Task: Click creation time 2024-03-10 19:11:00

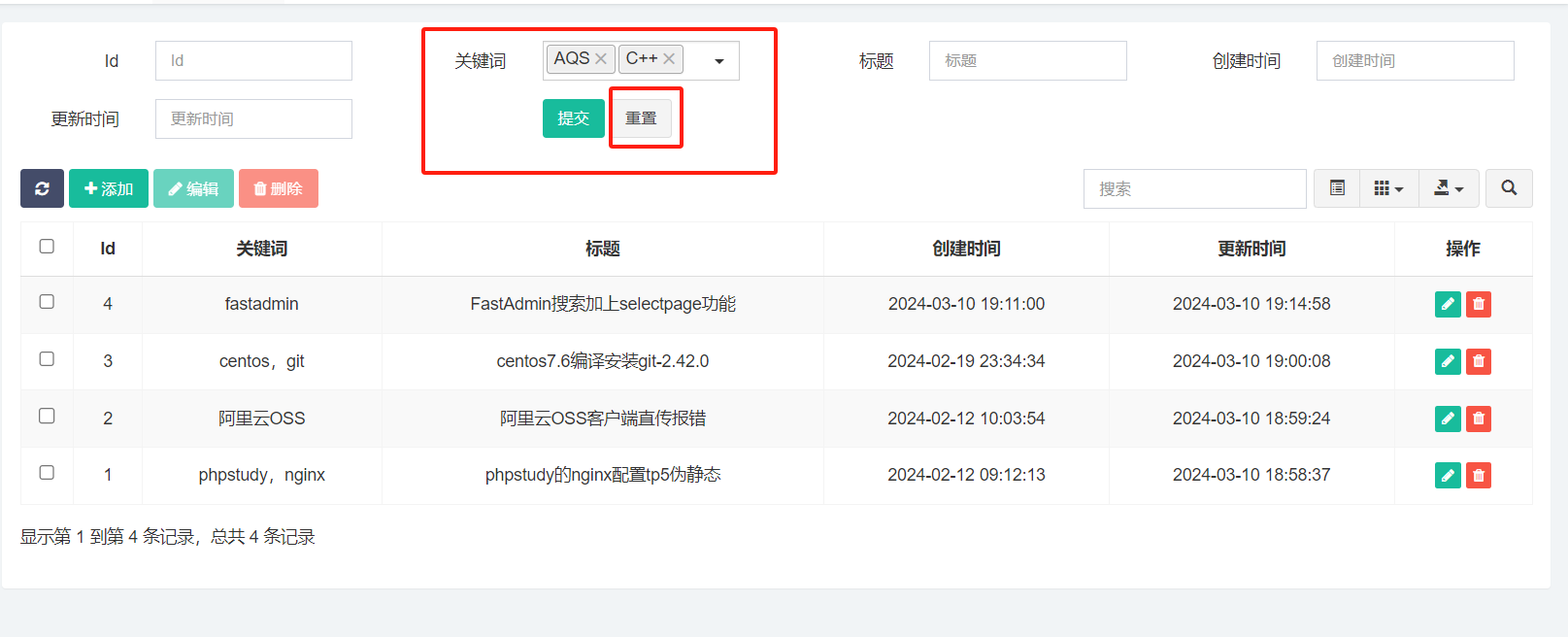Action: (966, 304)
